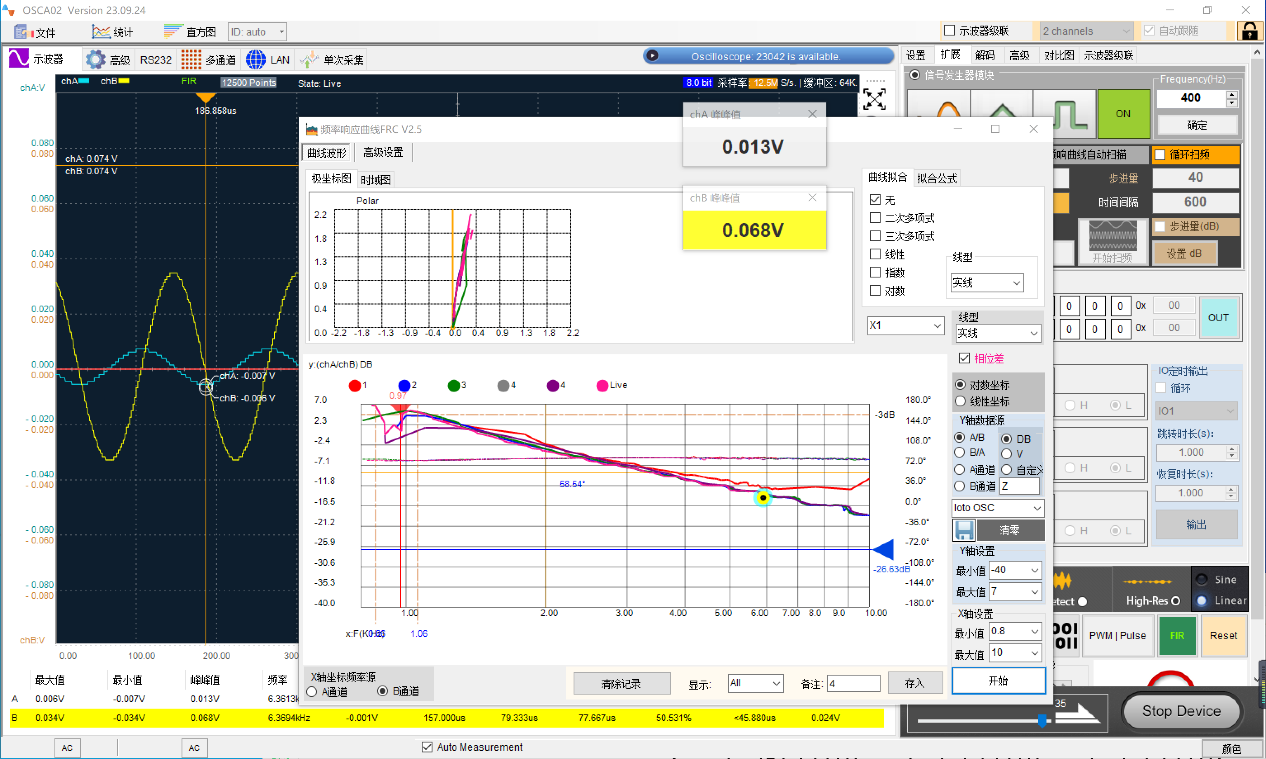
Task: Enable the 循环扫频 checkbox
Action: click(1160, 155)
